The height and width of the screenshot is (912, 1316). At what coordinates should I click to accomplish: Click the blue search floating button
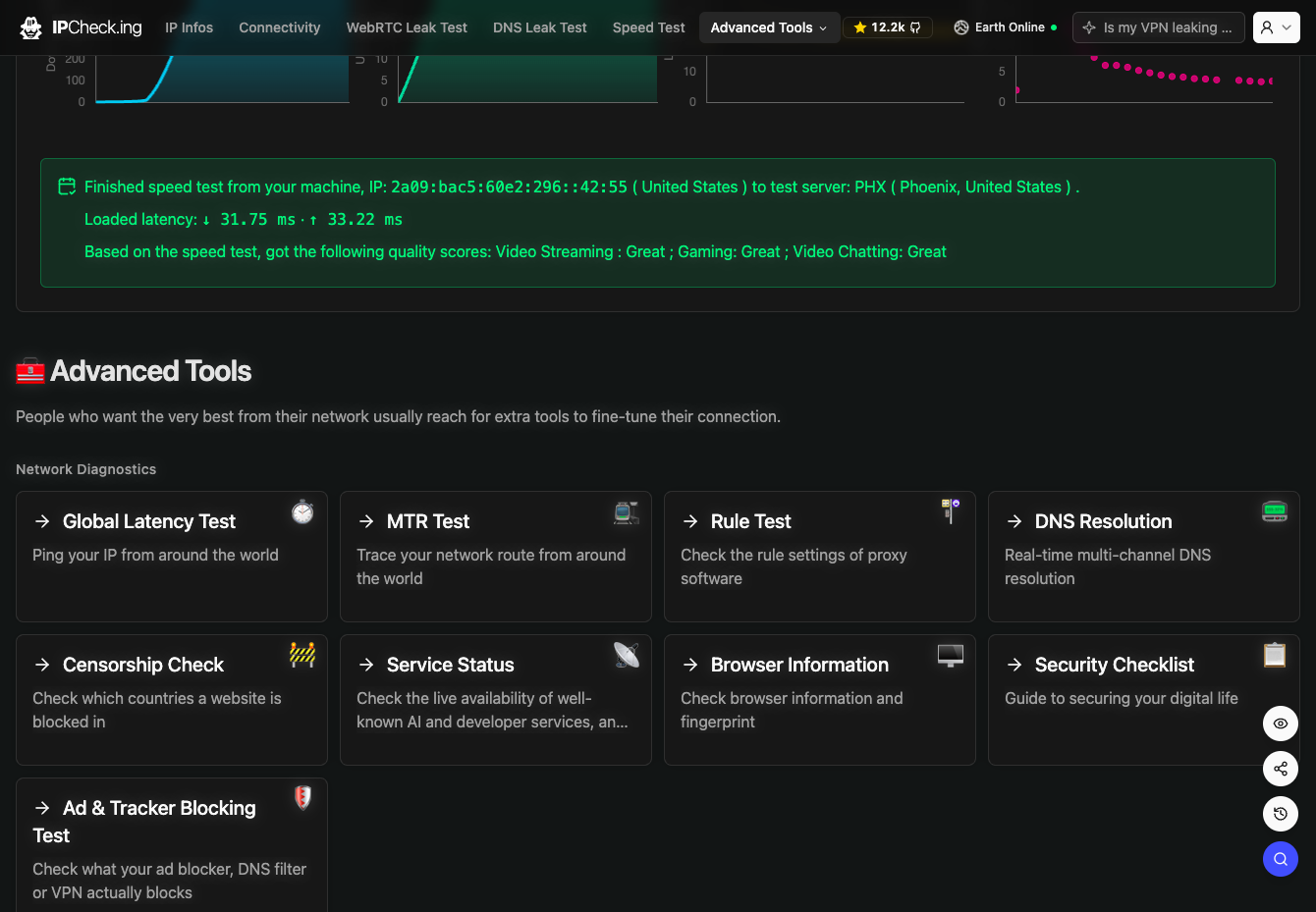point(1281,860)
